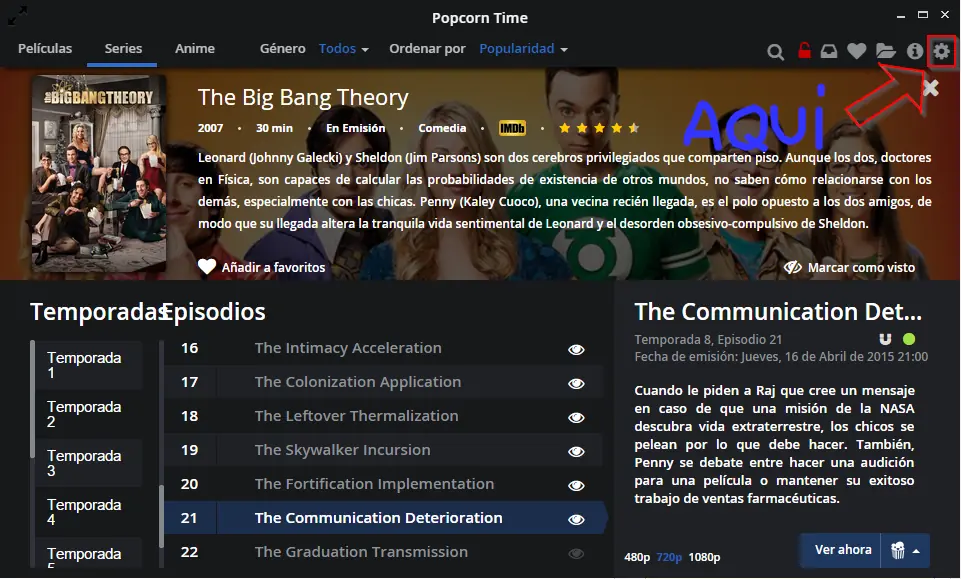Show favorites via the heart toolbar icon
Screen dimensions: 961x579
(857, 51)
